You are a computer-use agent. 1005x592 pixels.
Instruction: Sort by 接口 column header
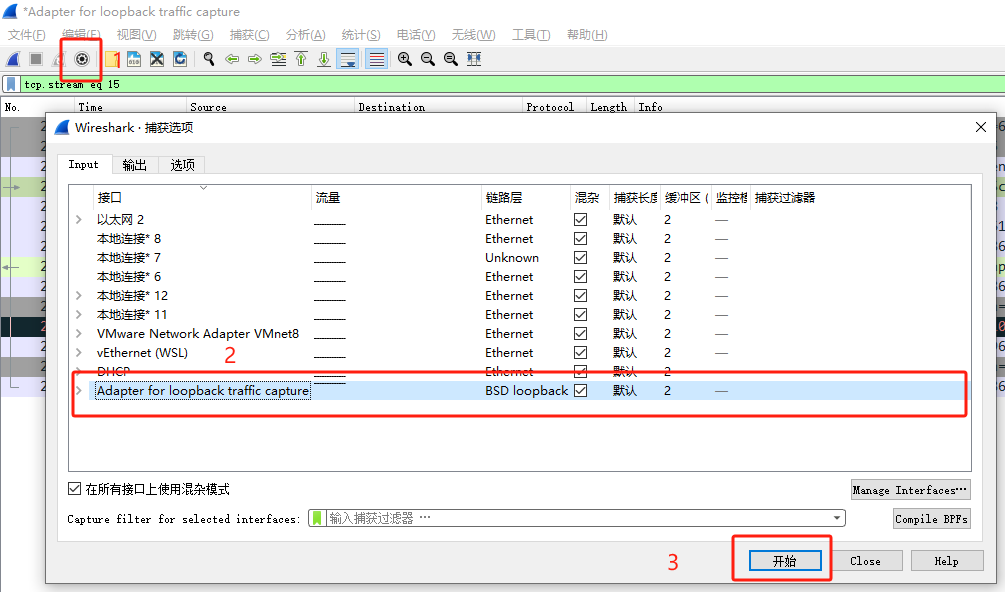click(203, 198)
